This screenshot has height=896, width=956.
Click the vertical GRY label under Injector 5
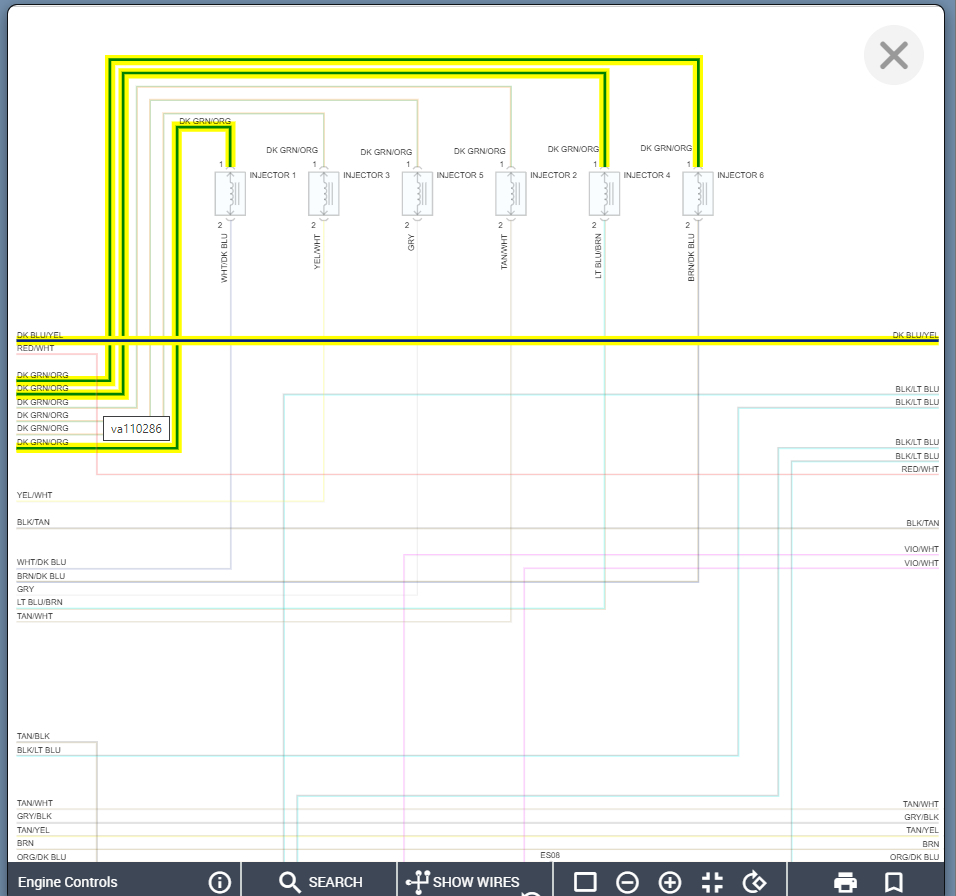[x=411, y=243]
